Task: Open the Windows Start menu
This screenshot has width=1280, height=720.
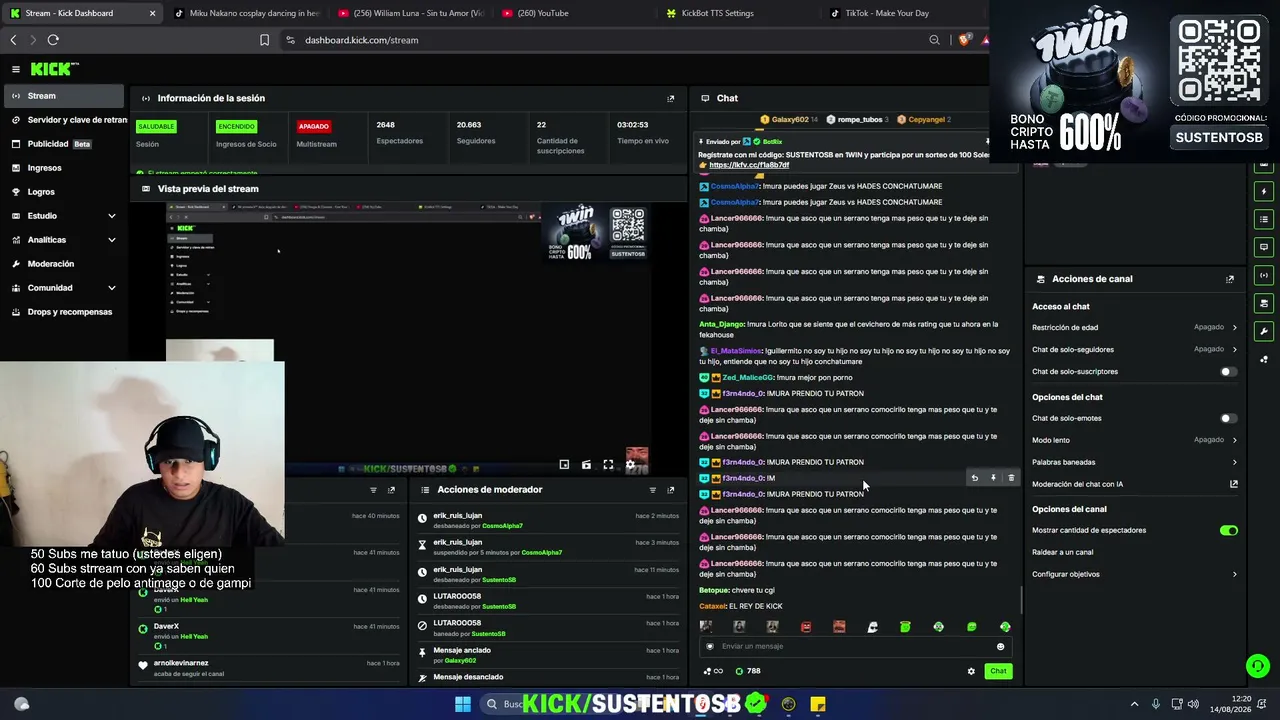Action: [x=463, y=704]
